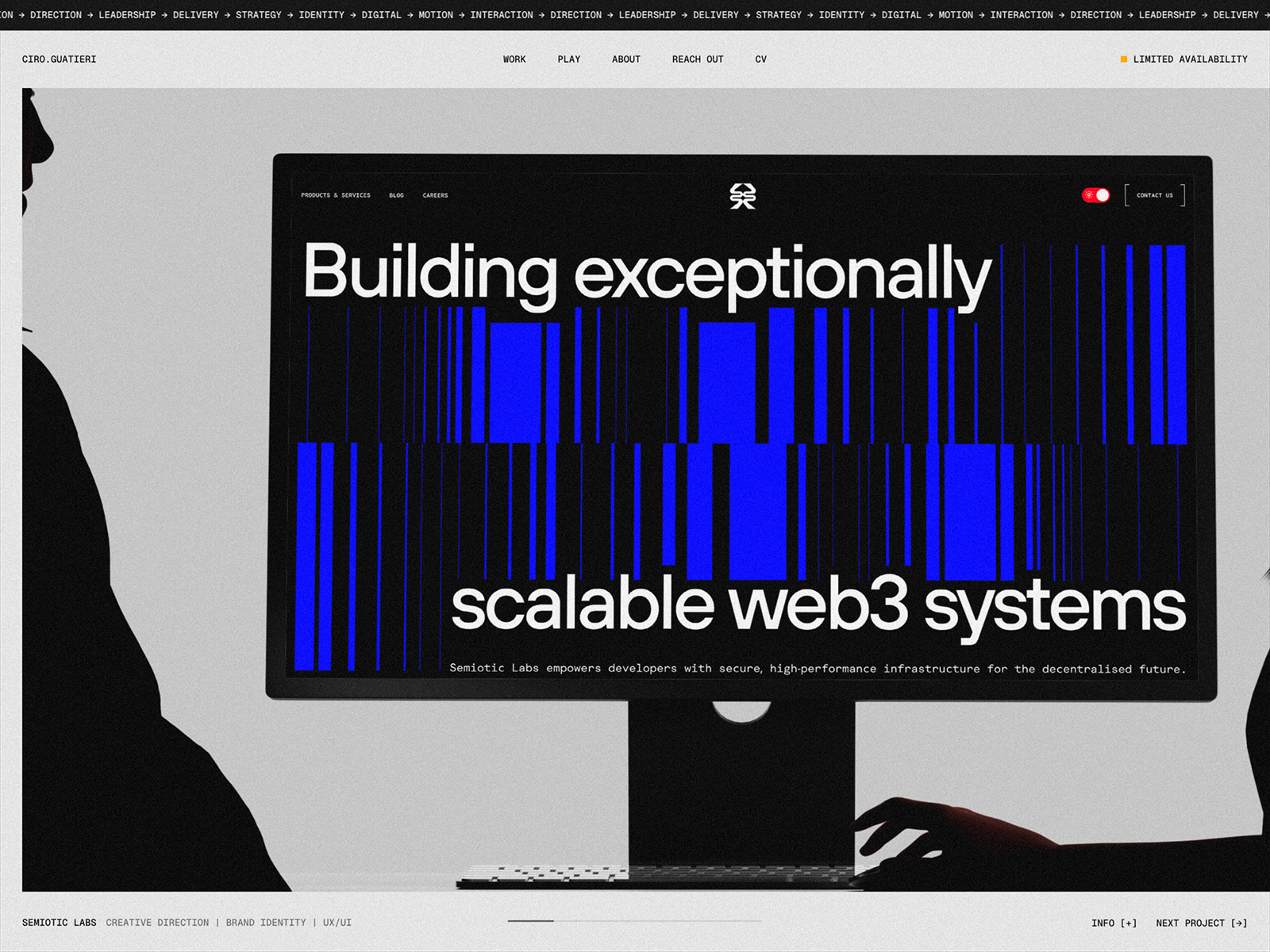This screenshot has height=952, width=1270.
Task: Click the Semiotic Labs logo icon
Action: click(742, 195)
